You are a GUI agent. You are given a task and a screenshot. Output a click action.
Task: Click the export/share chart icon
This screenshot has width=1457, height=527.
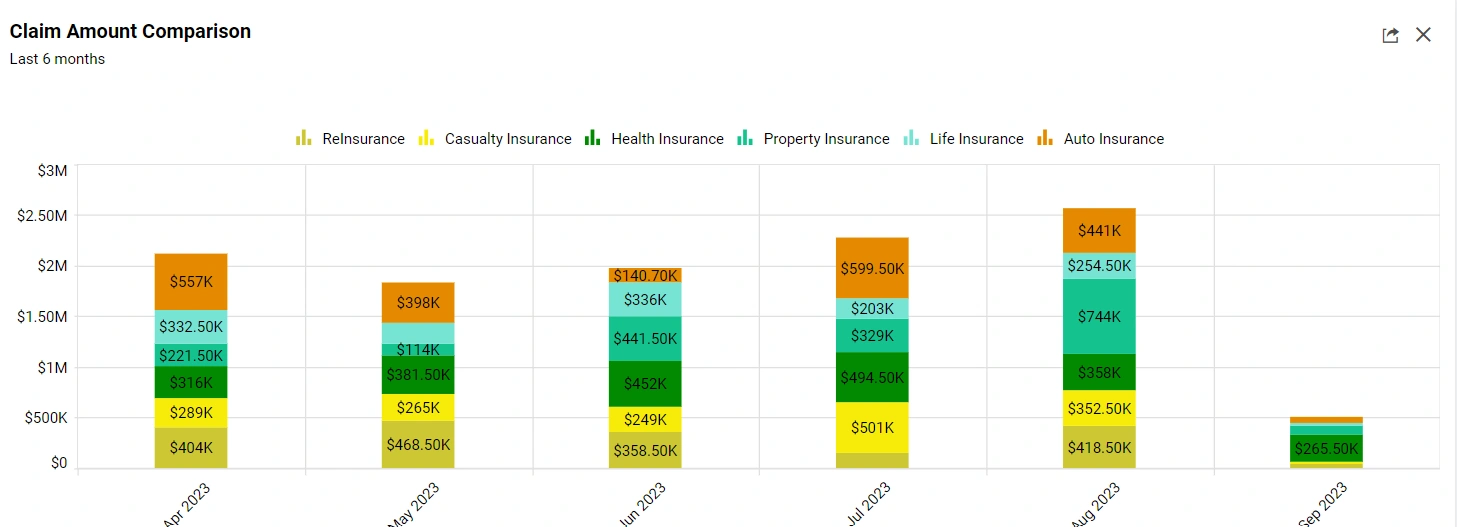(1390, 35)
